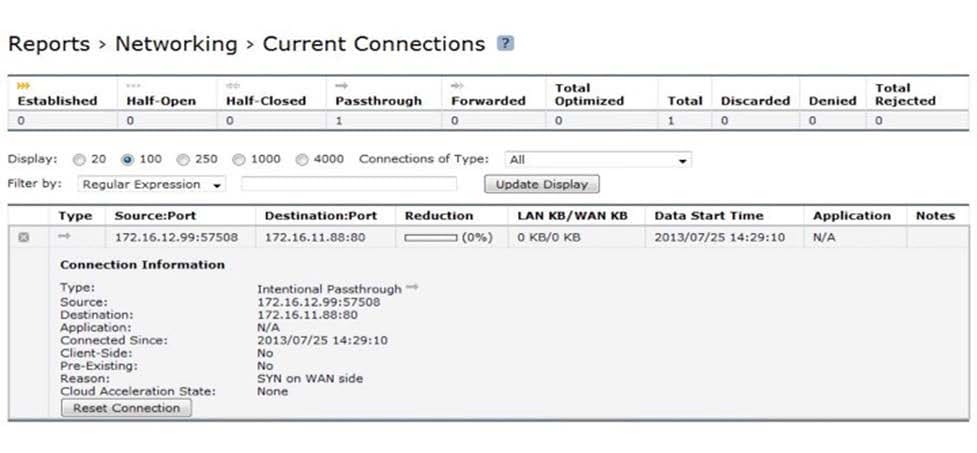
Task: Select the 250 display radio button
Action: tap(183, 160)
